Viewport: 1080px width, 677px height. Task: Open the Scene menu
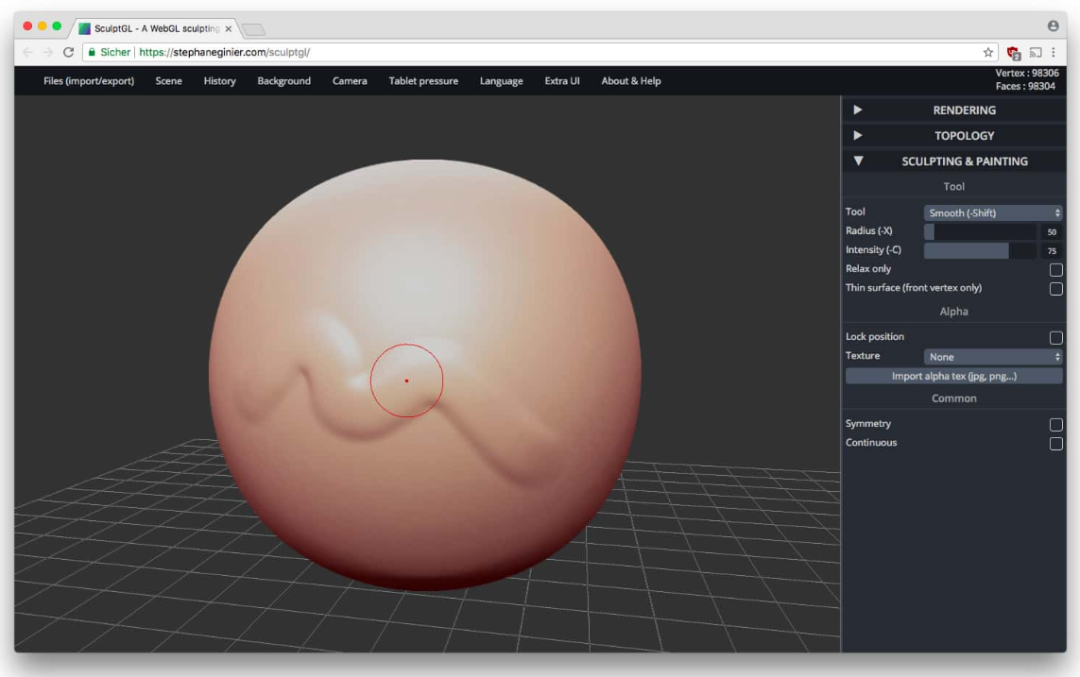(168, 81)
